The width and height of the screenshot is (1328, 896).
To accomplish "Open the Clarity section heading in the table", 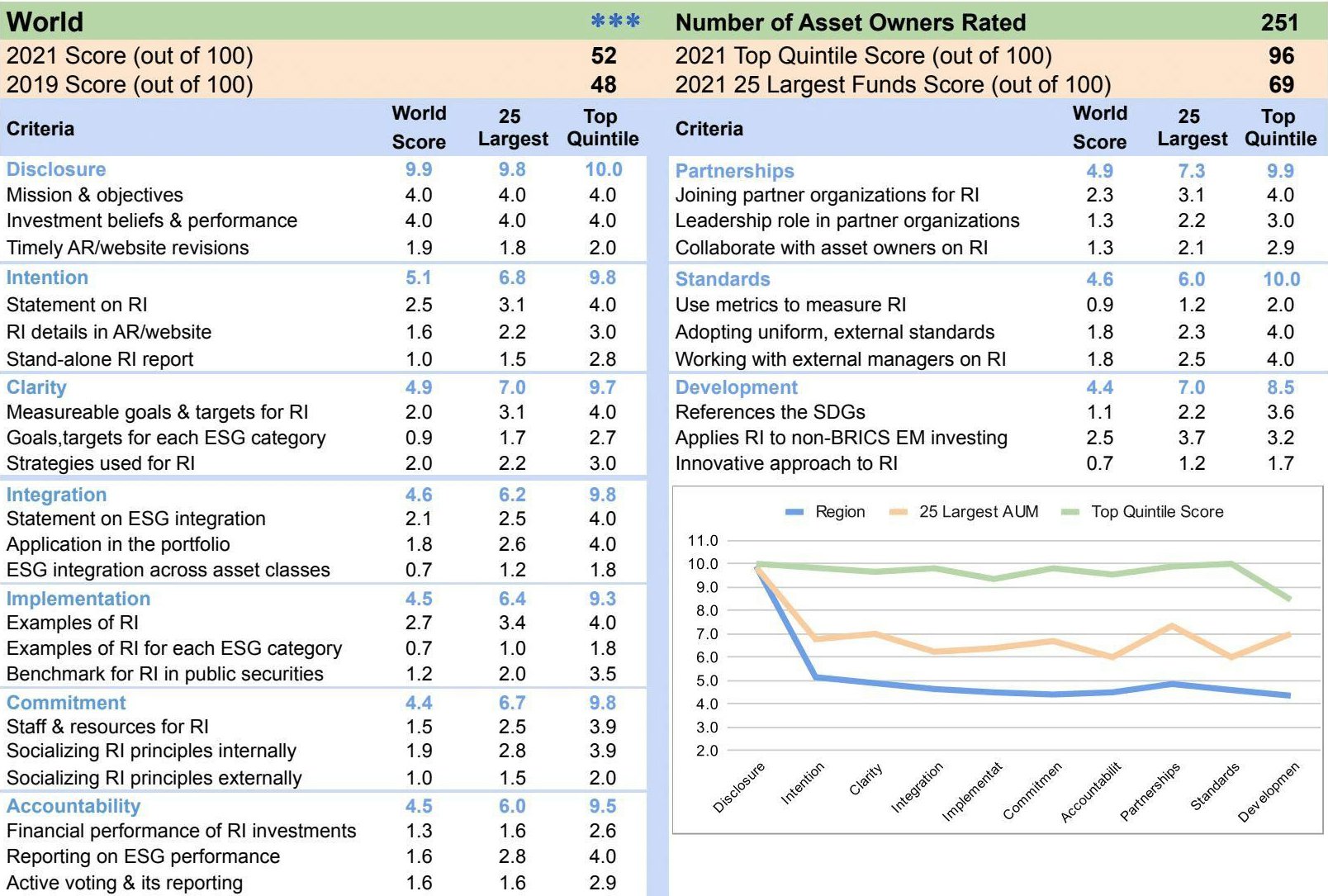I will (36, 387).
